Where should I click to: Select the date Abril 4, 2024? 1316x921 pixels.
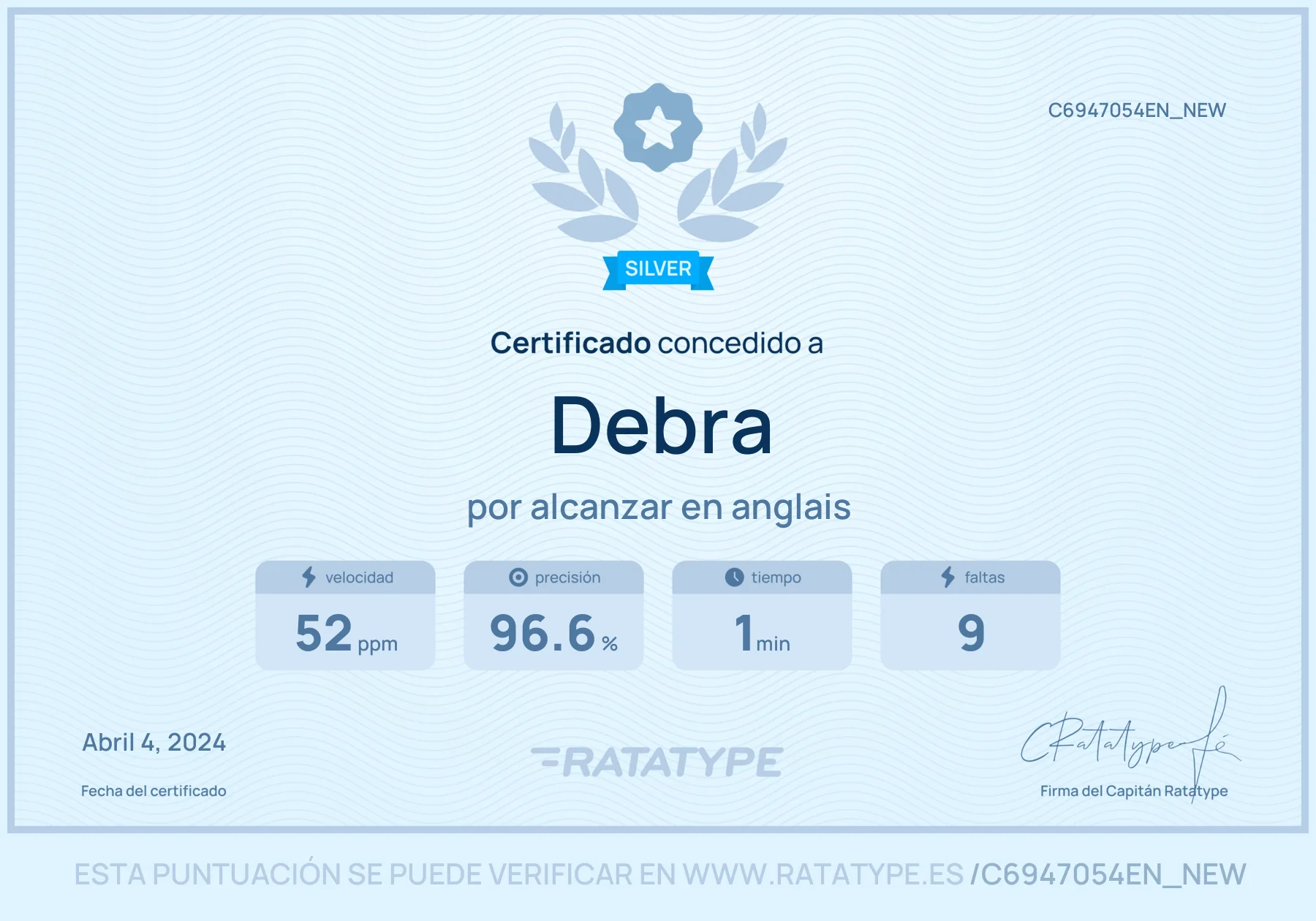coord(154,743)
